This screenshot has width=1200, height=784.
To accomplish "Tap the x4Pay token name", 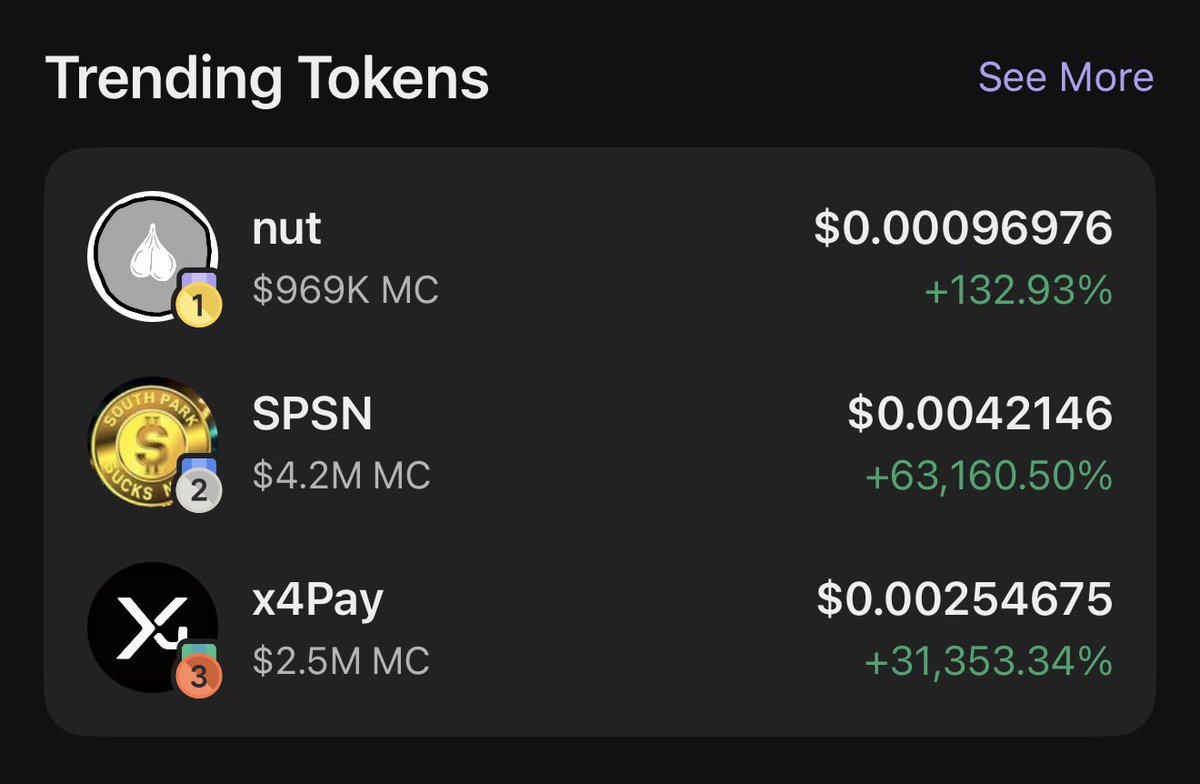I will tap(318, 600).
